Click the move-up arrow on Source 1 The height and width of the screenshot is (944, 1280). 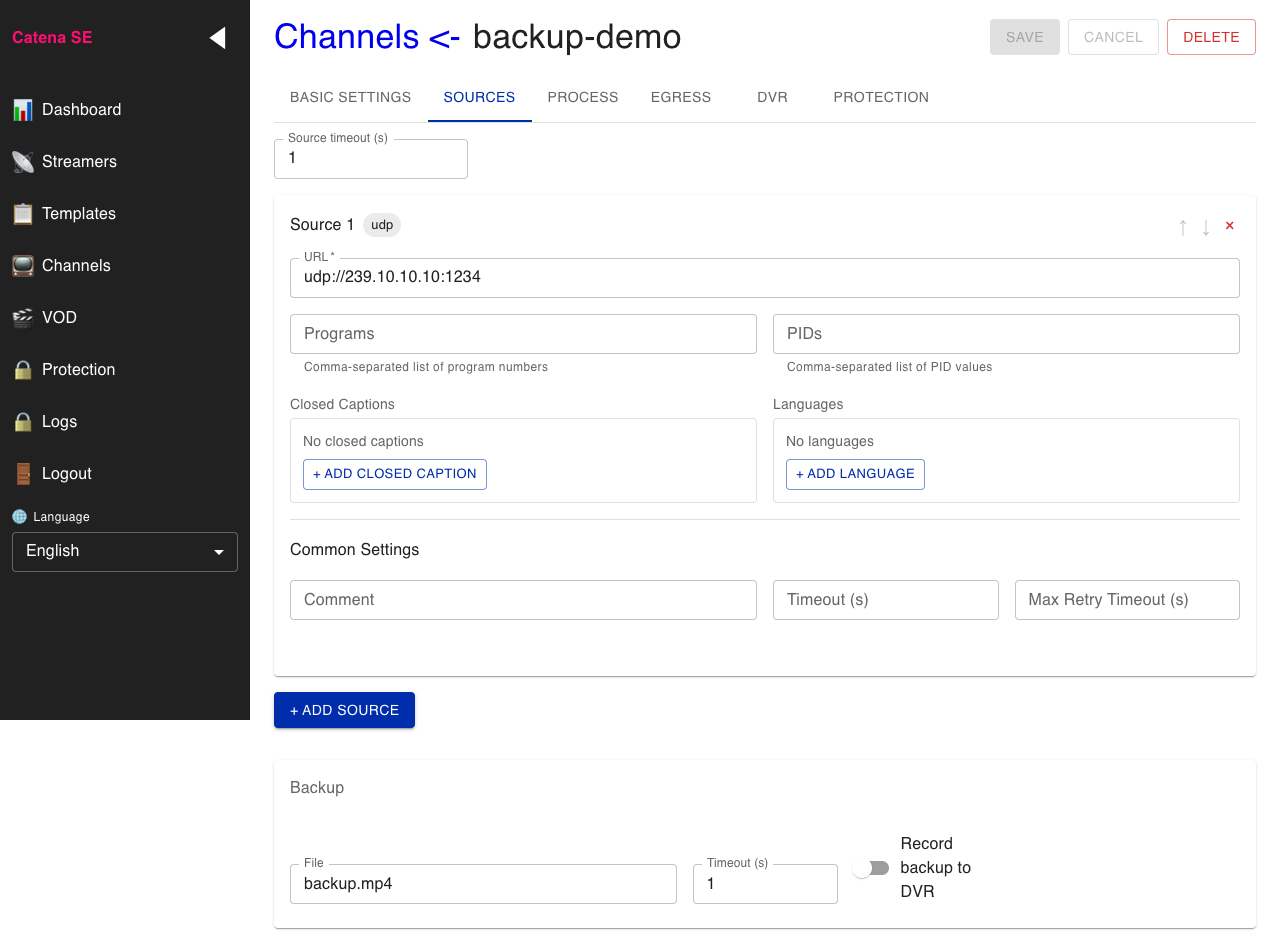tap(1183, 227)
